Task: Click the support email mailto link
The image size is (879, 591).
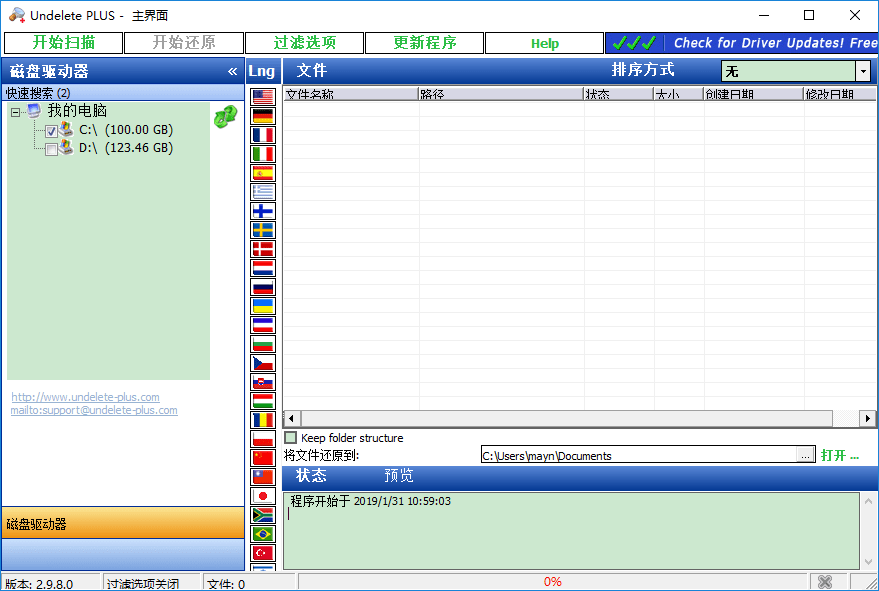Action: point(94,410)
